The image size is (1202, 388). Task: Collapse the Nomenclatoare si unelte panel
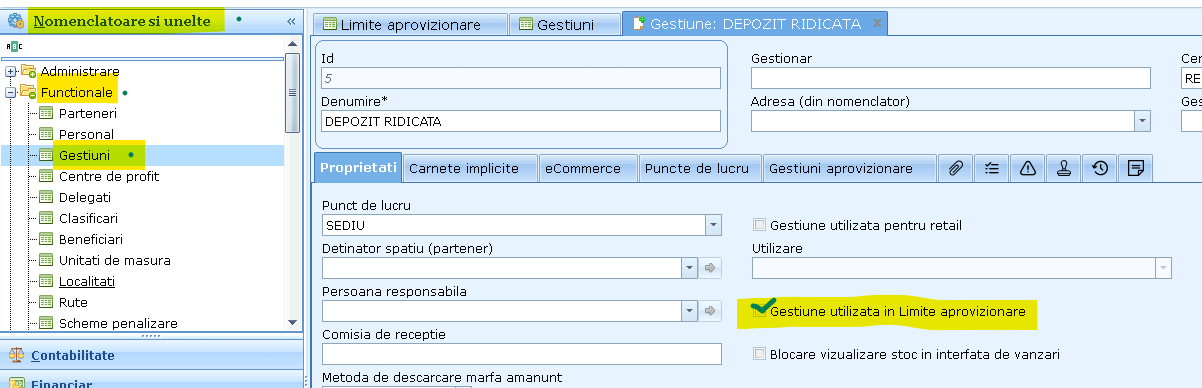(x=291, y=20)
